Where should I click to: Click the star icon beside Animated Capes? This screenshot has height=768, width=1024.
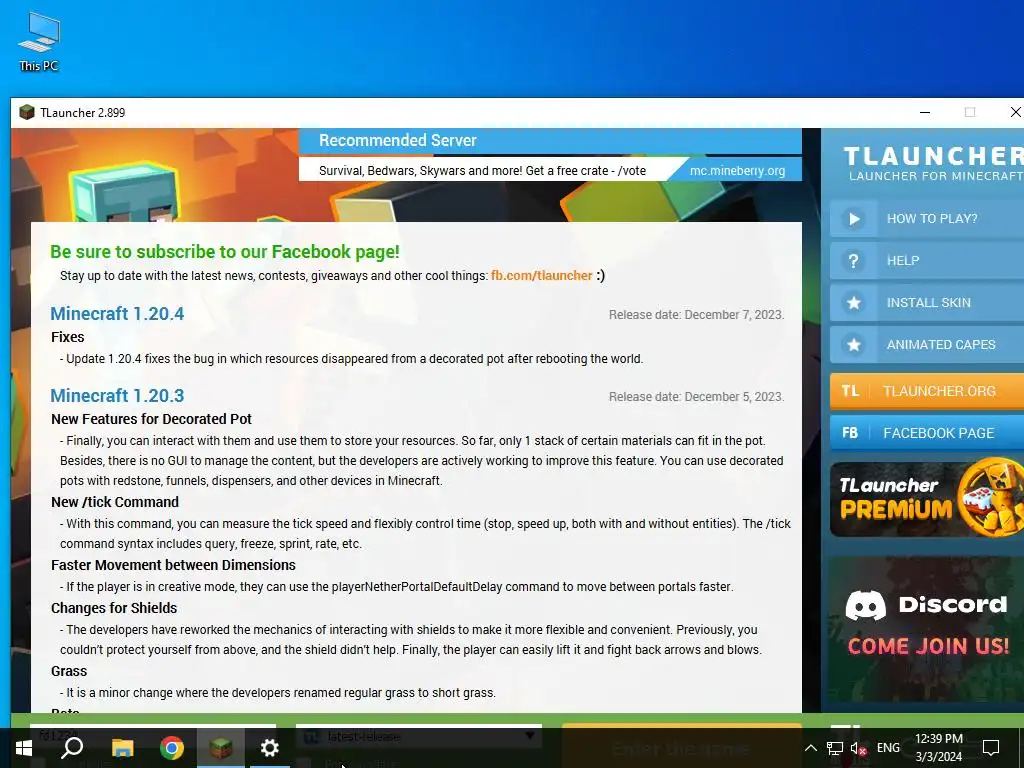coord(854,345)
